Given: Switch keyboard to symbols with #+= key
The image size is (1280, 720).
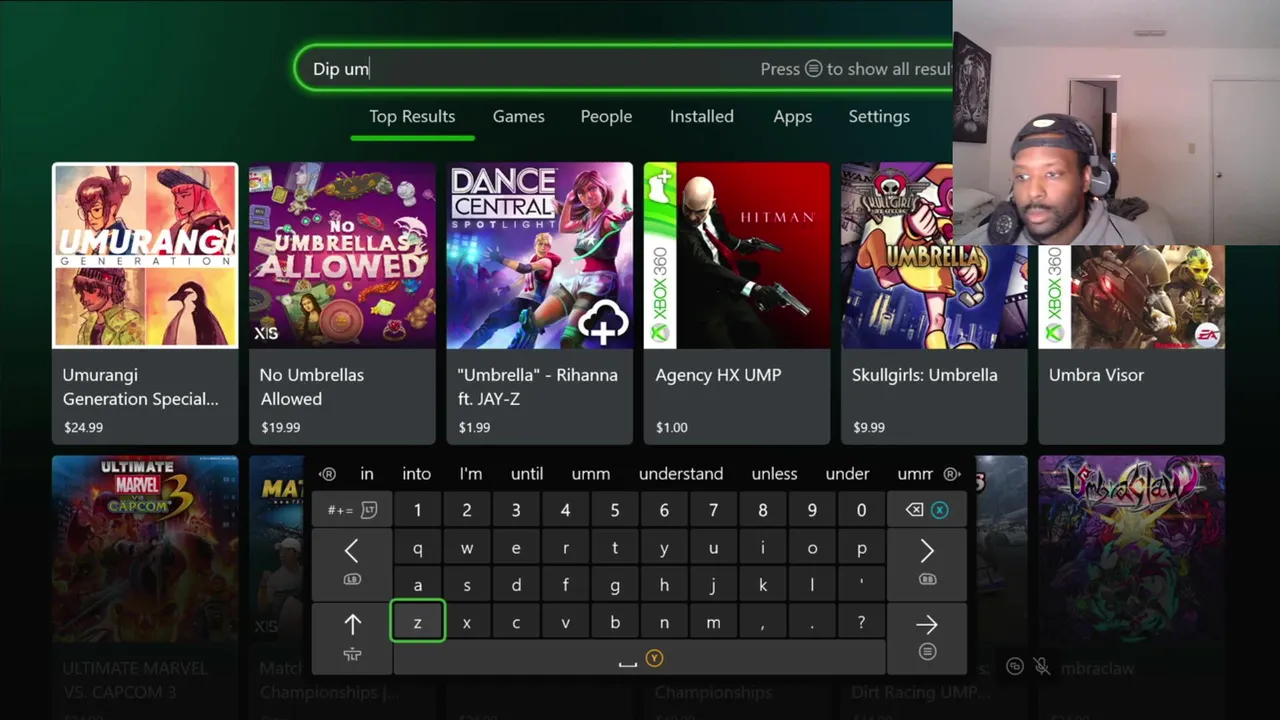Looking at the screenshot, I should click(x=352, y=510).
